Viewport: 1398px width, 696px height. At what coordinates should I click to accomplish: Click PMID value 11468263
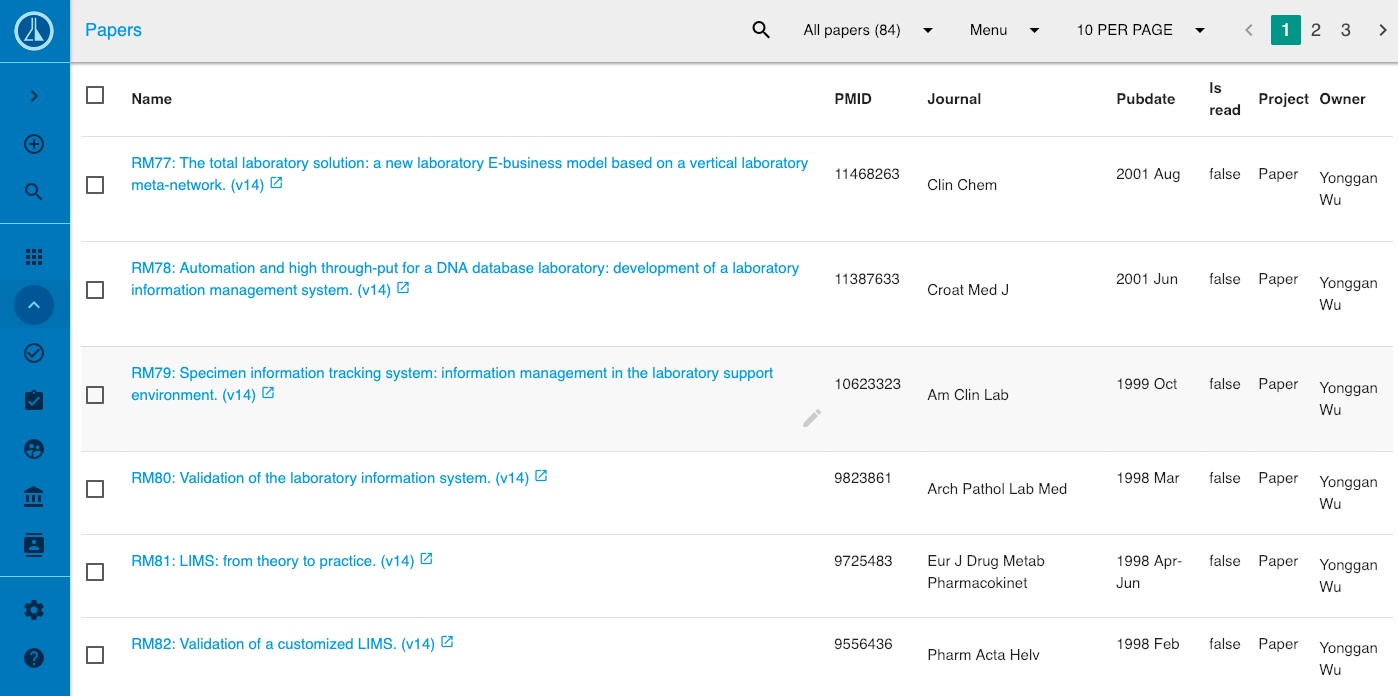pos(867,174)
